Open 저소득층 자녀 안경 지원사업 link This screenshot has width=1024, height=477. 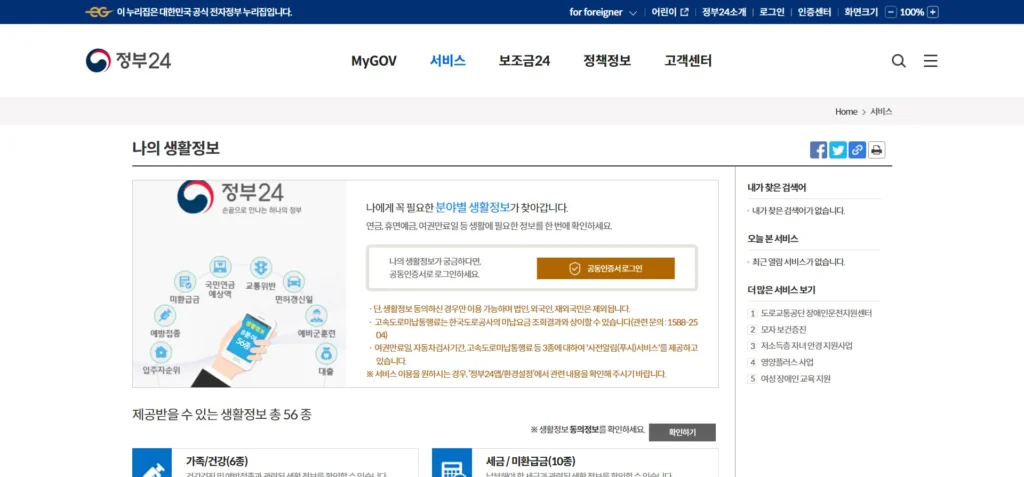pos(807,346)
